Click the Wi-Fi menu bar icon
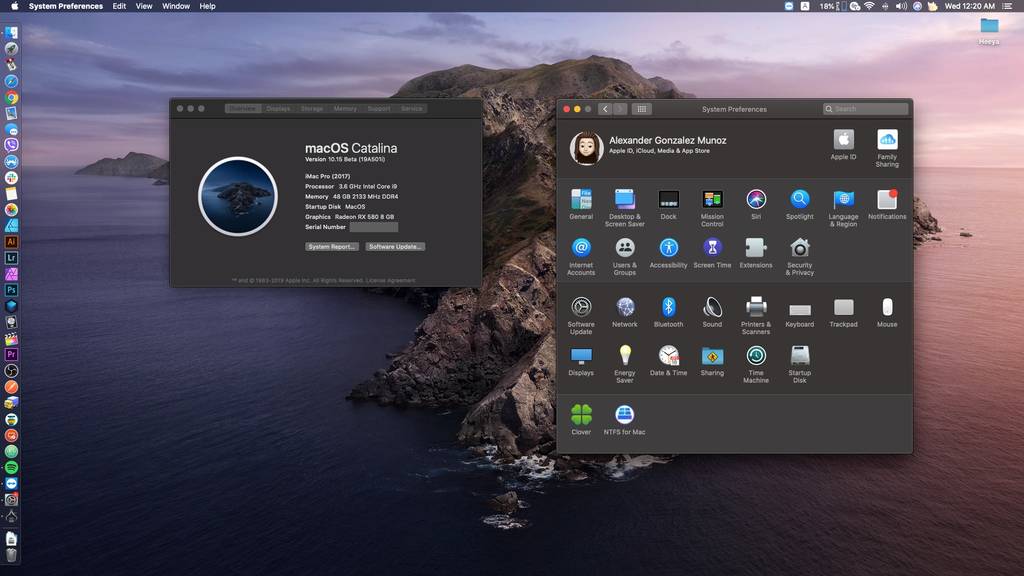 click(x=869, y=6)
